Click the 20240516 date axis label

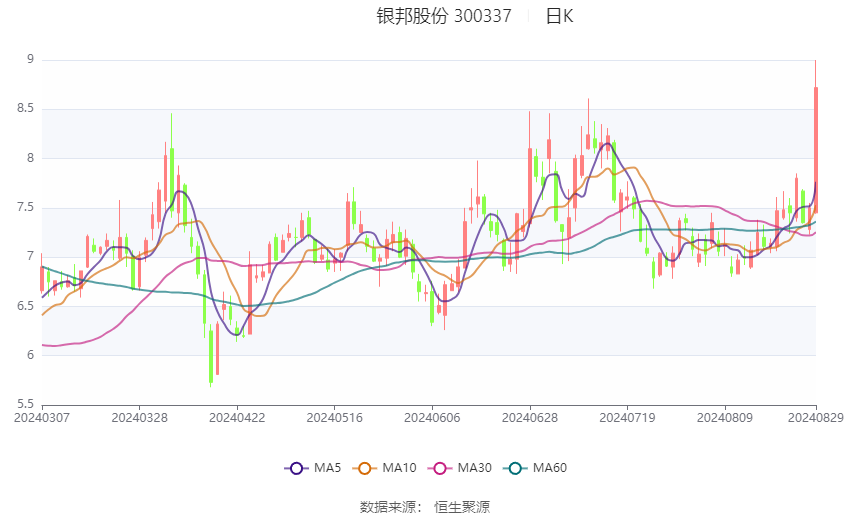[334, 418]
